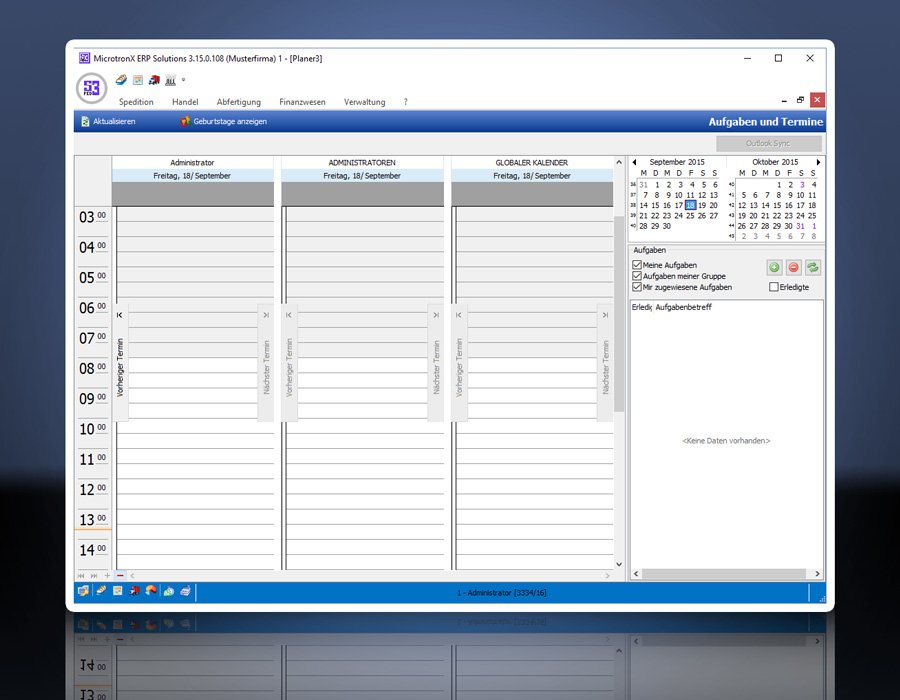Click the plus navigator button below planner
900x700 pixels.
[107, 575]
